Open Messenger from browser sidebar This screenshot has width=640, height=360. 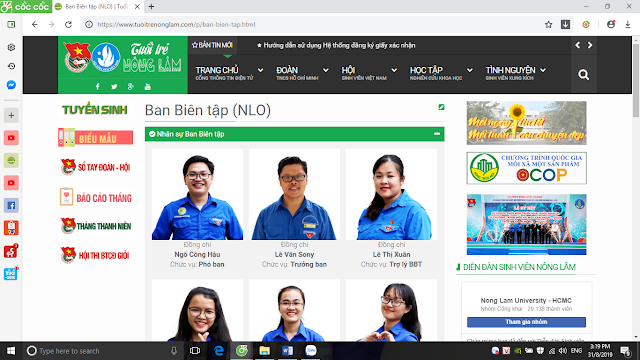(11, 85)
